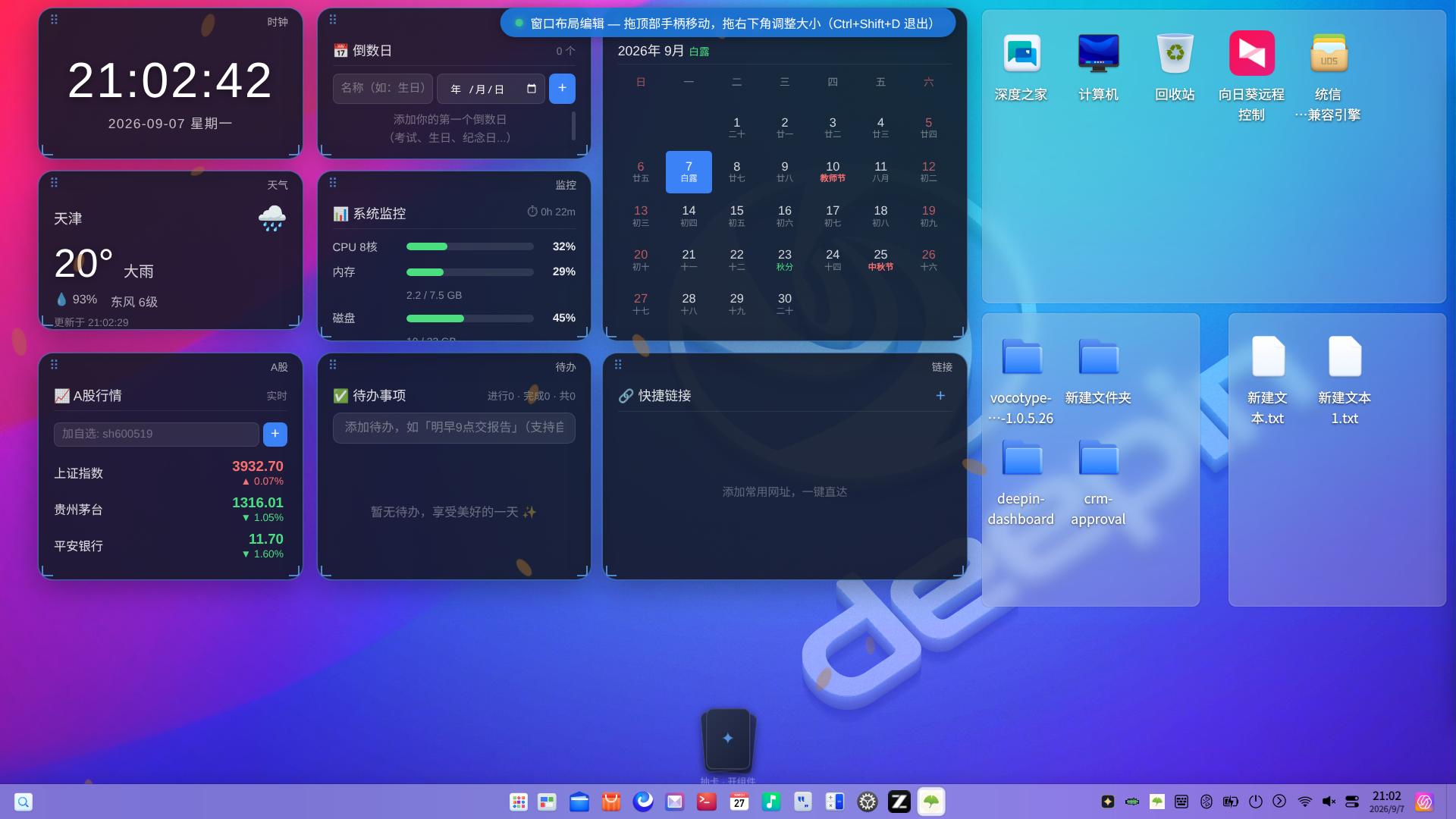Viewport: 1456px width, 819px height.
Task: Open the launcher grid in the dock
Action: 519,802
